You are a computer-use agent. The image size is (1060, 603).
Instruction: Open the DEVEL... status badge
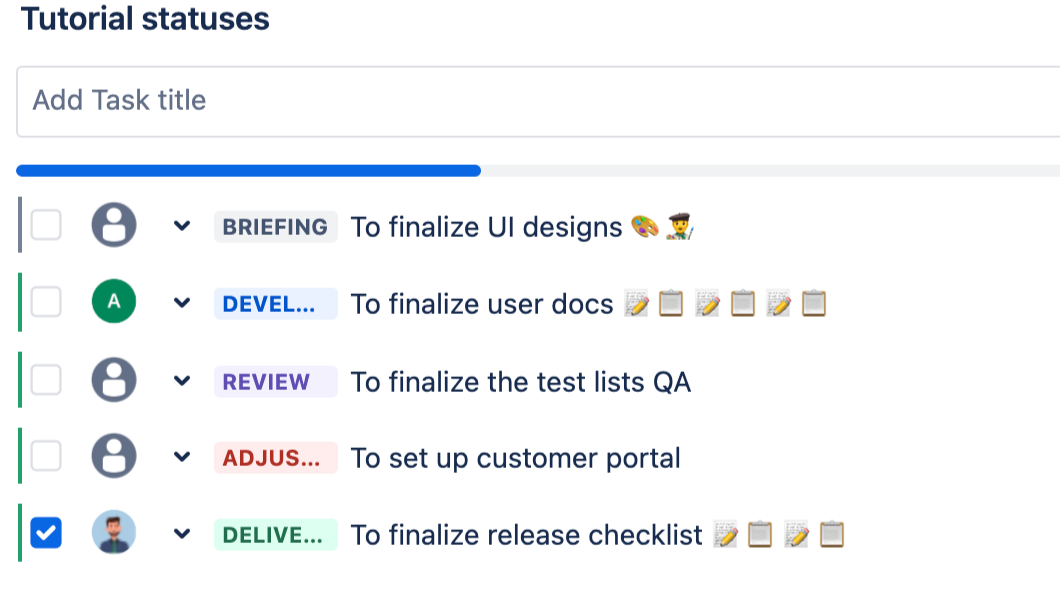[275, 304]
